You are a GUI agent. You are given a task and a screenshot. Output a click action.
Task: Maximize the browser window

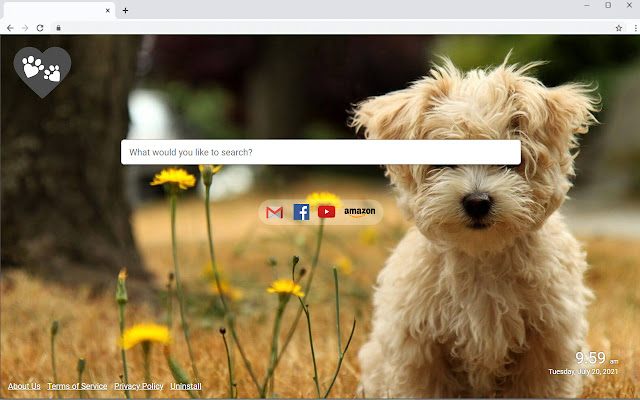608,5
